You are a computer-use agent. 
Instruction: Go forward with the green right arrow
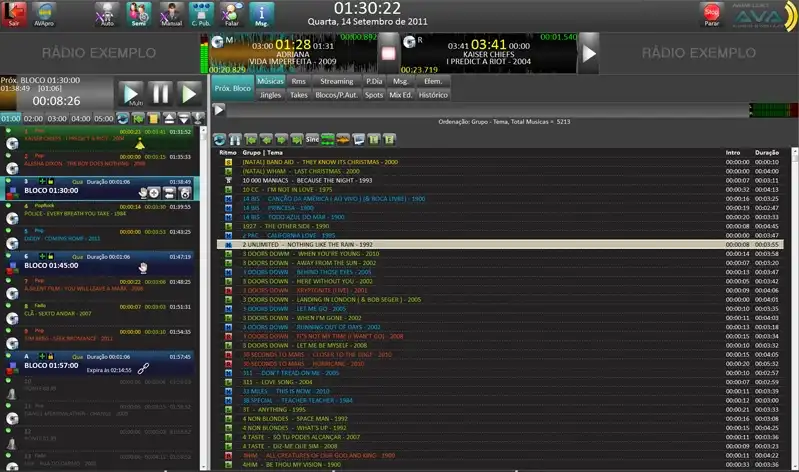[x=281, y=140]
